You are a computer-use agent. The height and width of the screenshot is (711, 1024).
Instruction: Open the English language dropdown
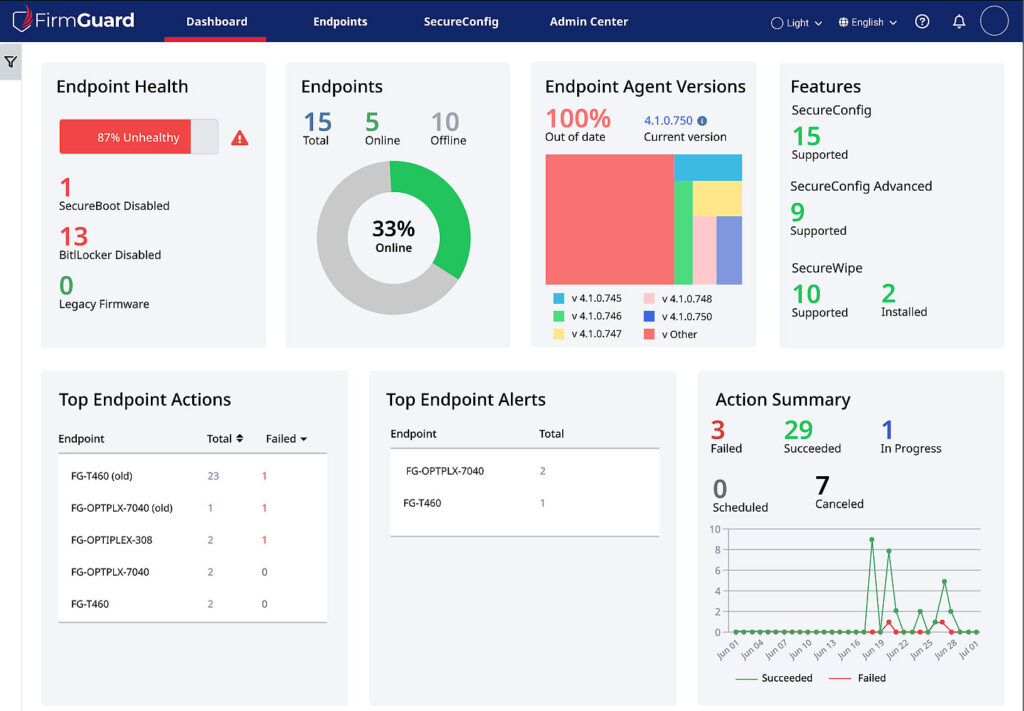point(866,21)
